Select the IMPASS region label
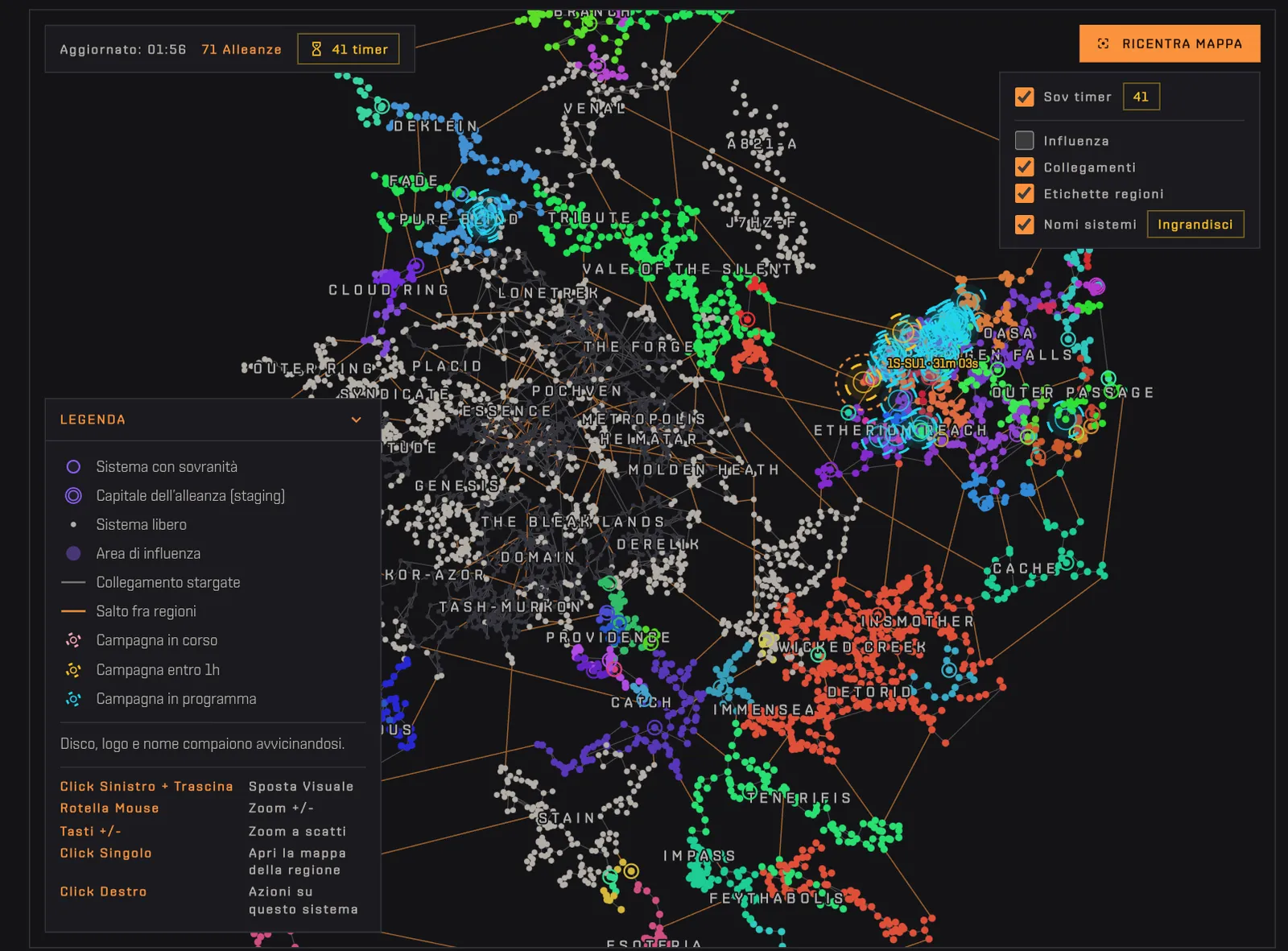 699,855
